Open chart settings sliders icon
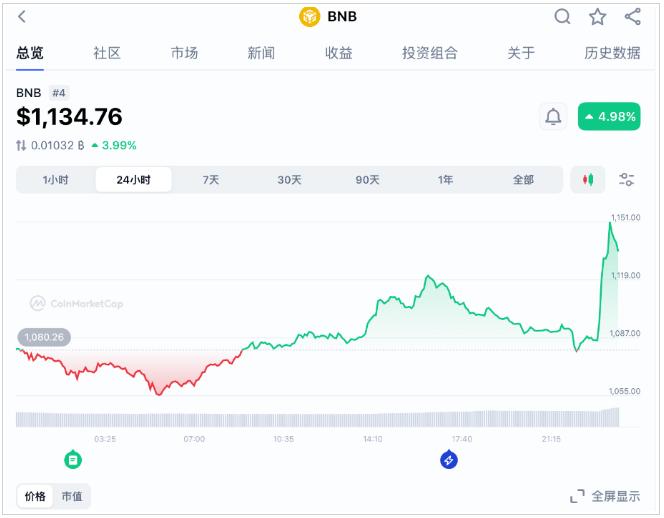Viewport: 664px width, 518px height. click(x=627, y=180)
